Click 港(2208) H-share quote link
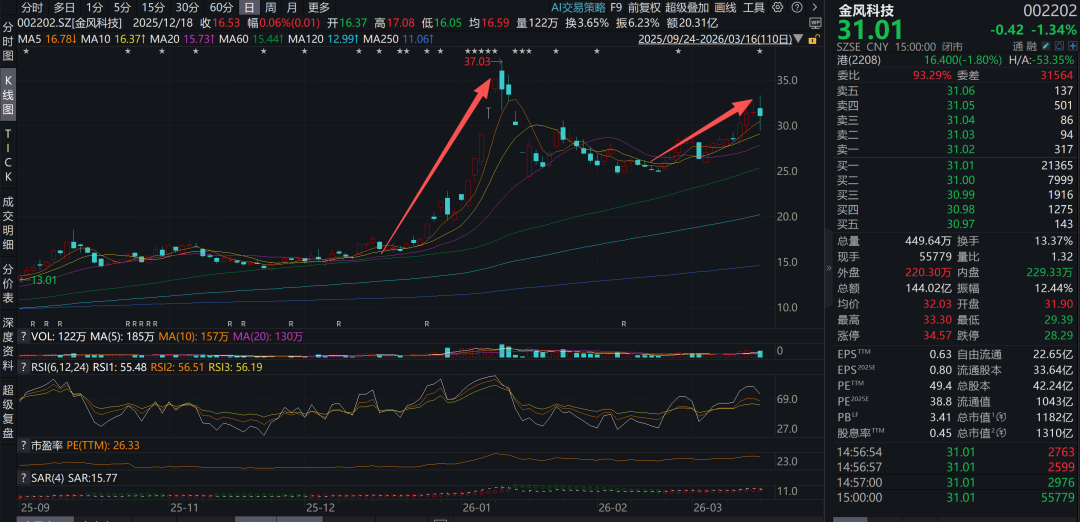The width and height of the screenshot is (1080, 522). (860, 60)
